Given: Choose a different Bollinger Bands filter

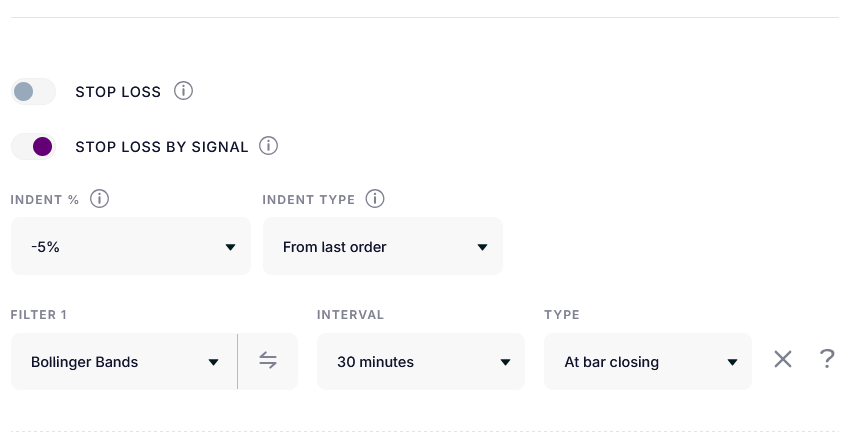Looking at the screenshot, I should coord(124,362).
